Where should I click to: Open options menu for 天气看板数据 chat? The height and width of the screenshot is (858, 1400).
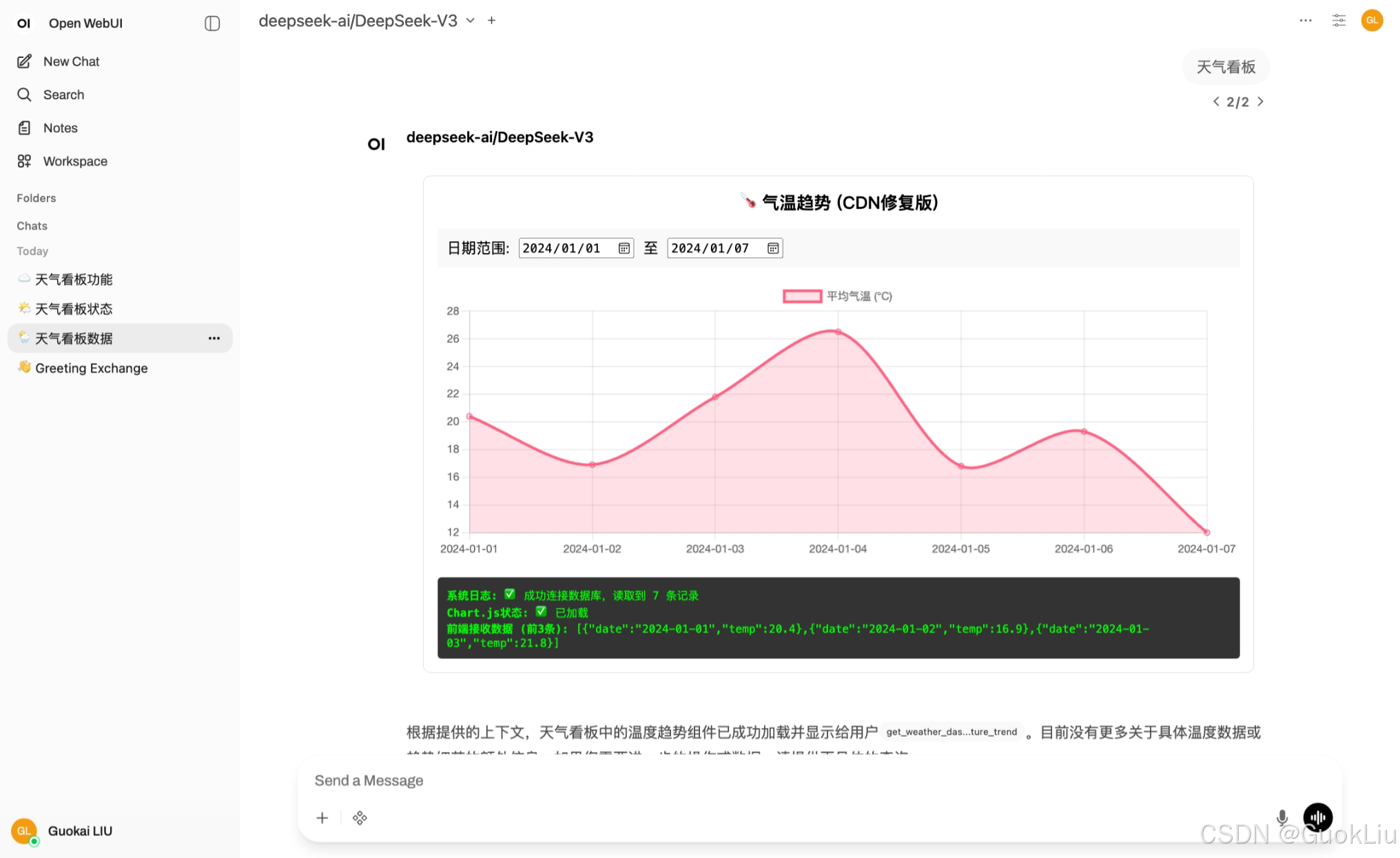(214, 338)
